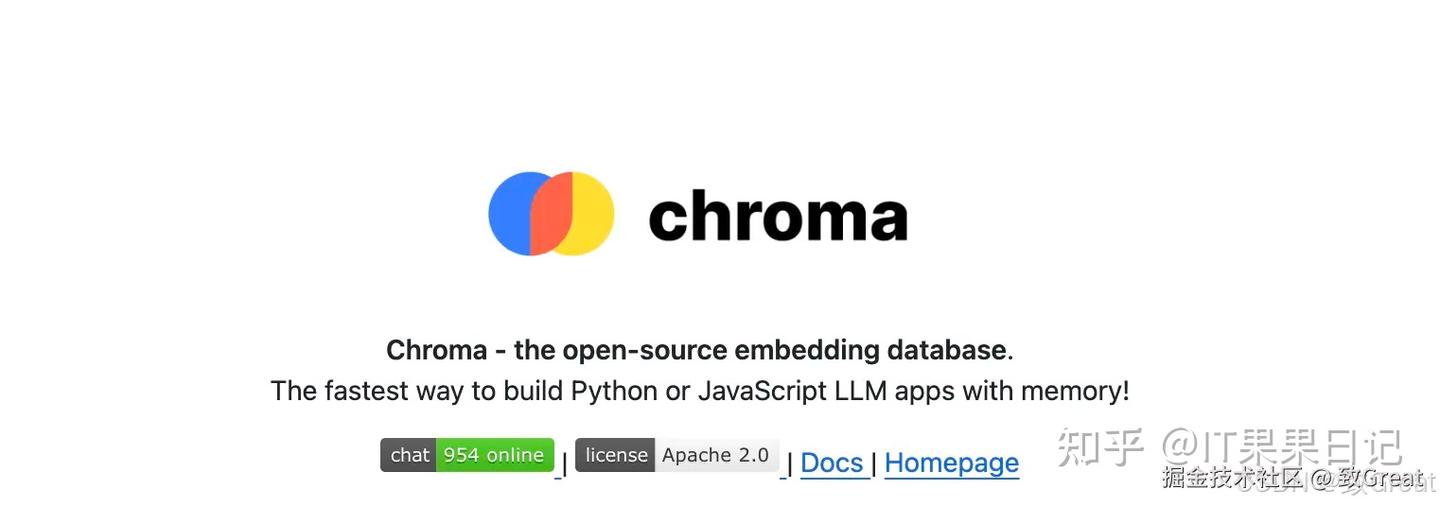Click the blue circle of the Chroma logo

click(x=508, y=213)
